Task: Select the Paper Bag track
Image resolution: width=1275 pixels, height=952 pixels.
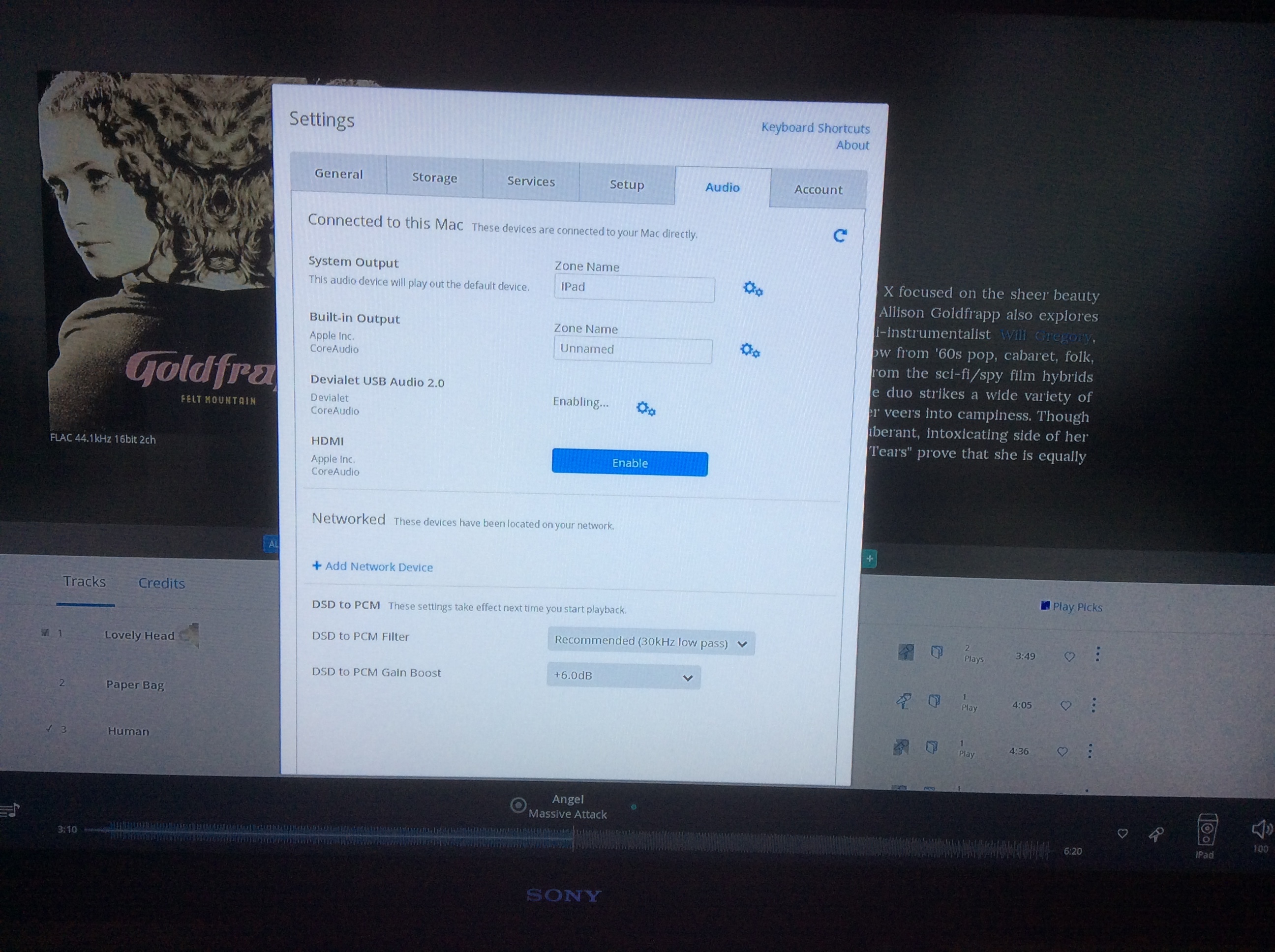Action: click(x=135, y=684)
